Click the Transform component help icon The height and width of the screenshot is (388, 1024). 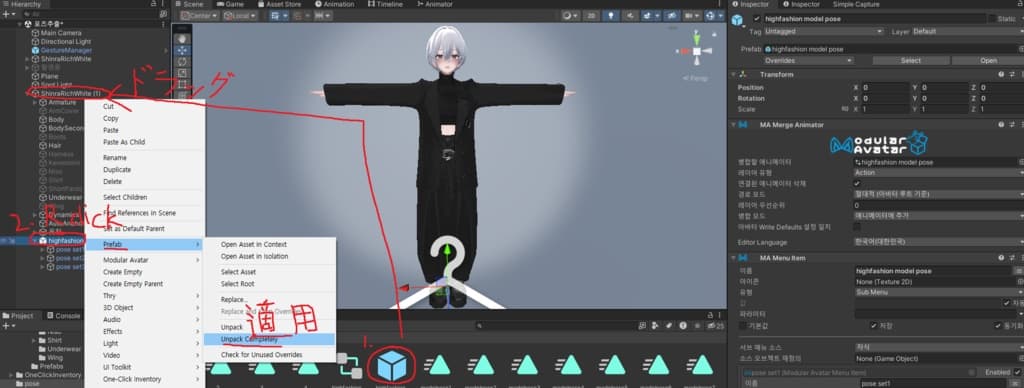coord(1000,74)
